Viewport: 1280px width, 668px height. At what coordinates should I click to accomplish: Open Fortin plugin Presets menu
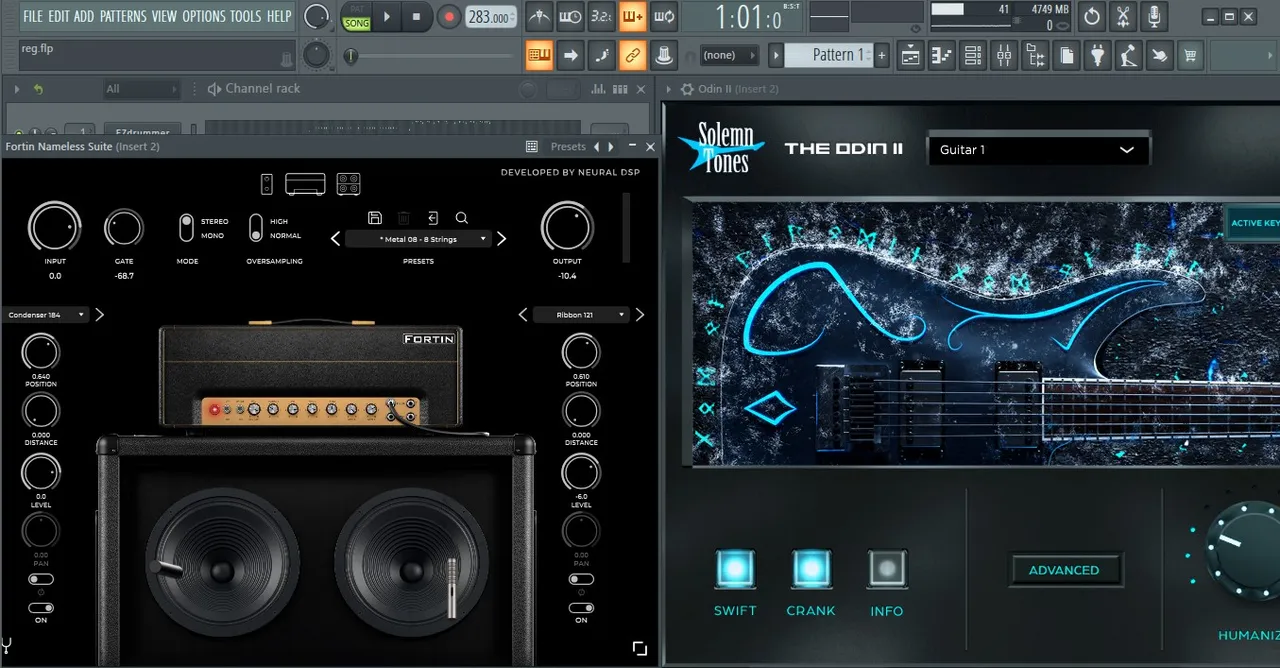tap(568, 146)
